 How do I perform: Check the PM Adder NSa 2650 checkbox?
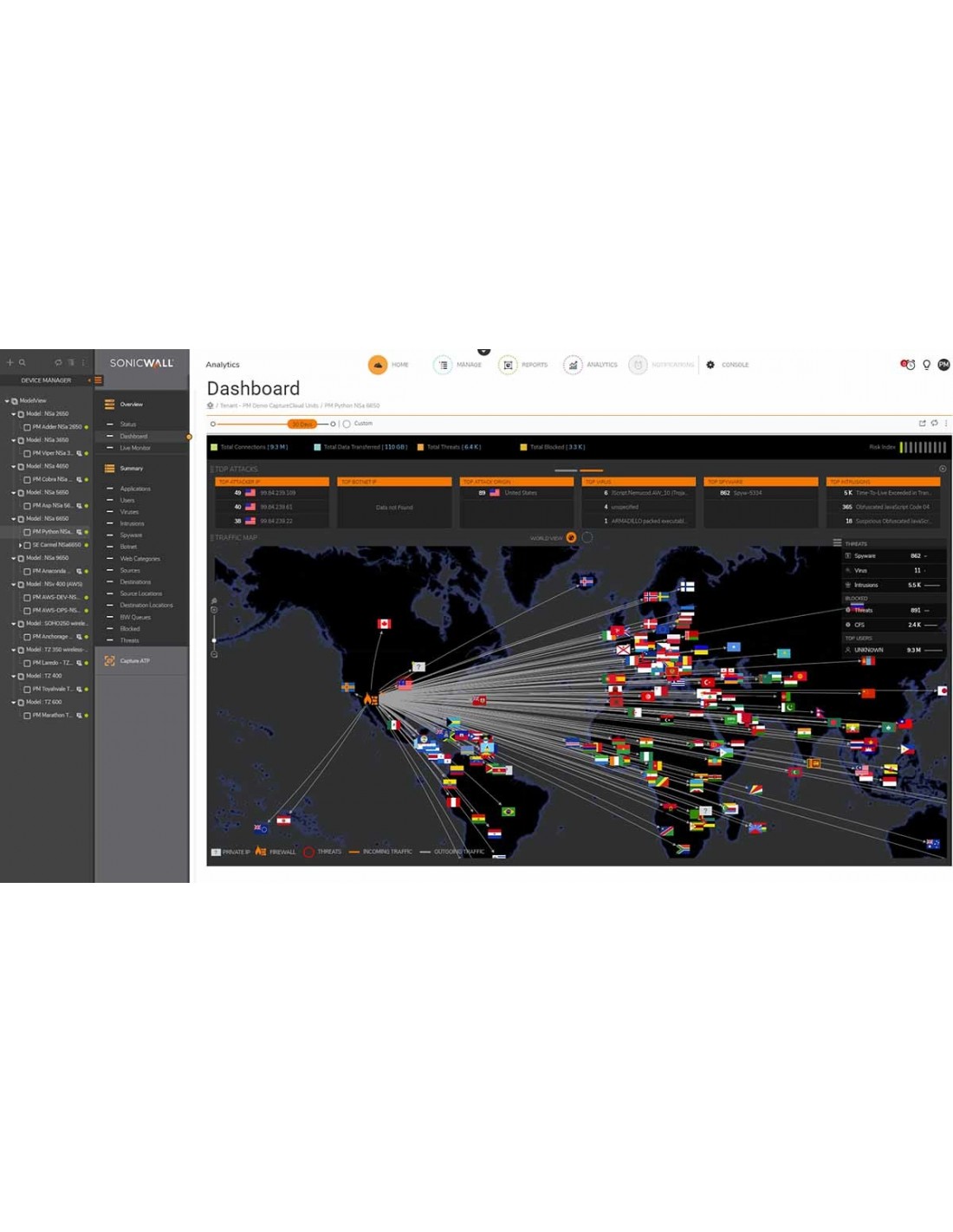(x=27, y=427)
